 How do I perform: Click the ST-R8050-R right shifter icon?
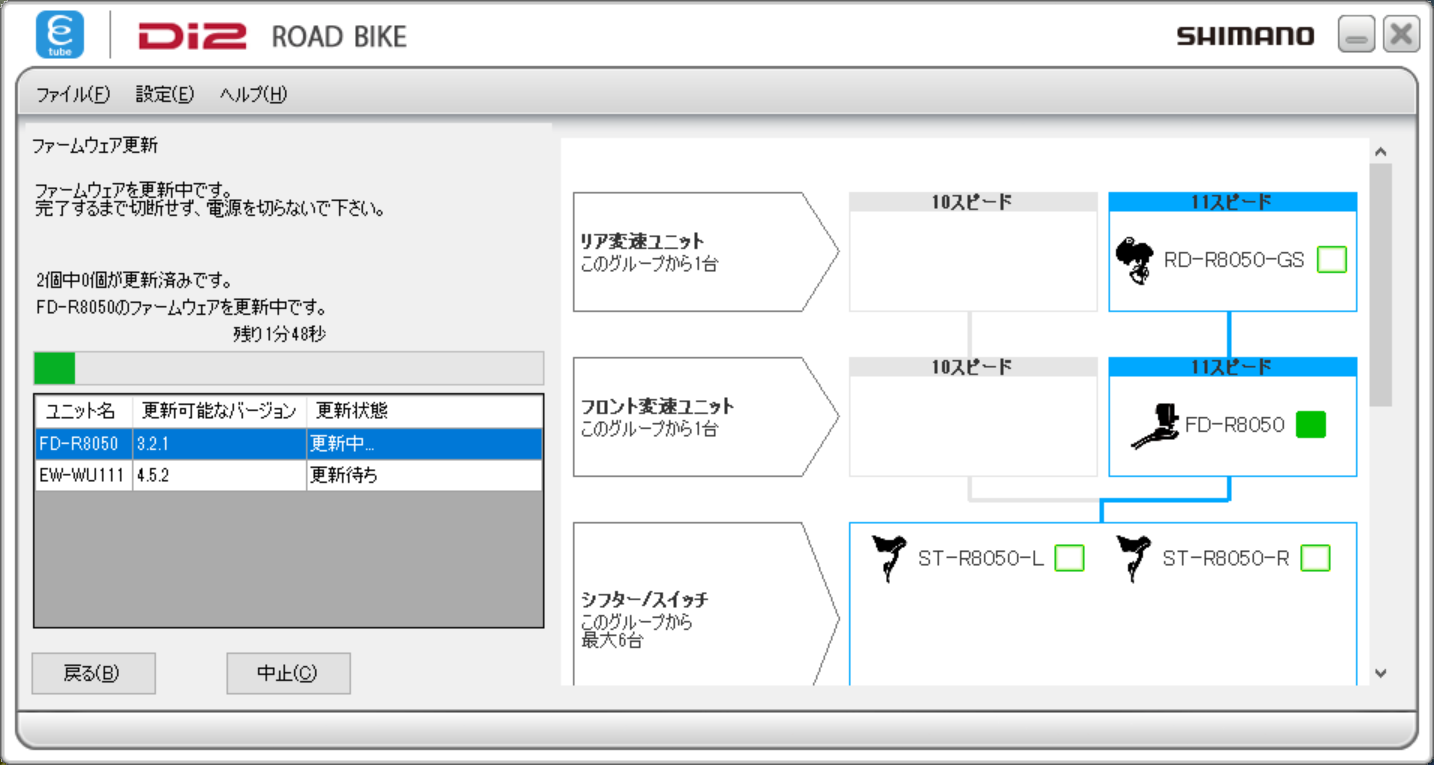pos(1133,558)
